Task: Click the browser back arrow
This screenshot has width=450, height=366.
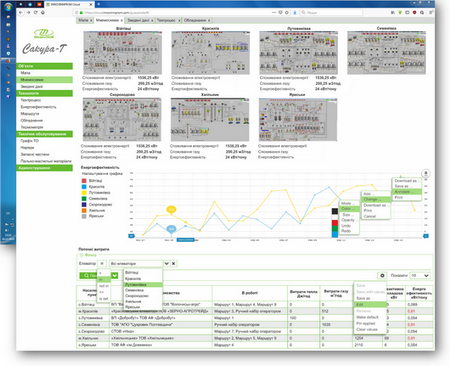Action: coord(21,12)
